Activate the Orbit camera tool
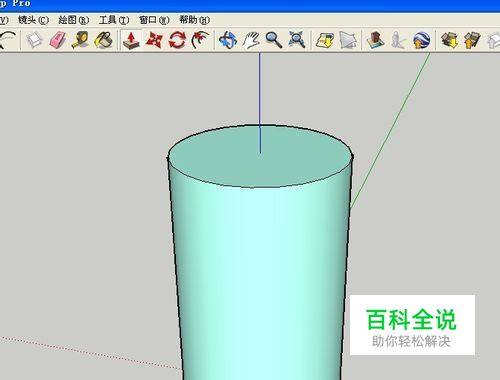 coord(228,40)
